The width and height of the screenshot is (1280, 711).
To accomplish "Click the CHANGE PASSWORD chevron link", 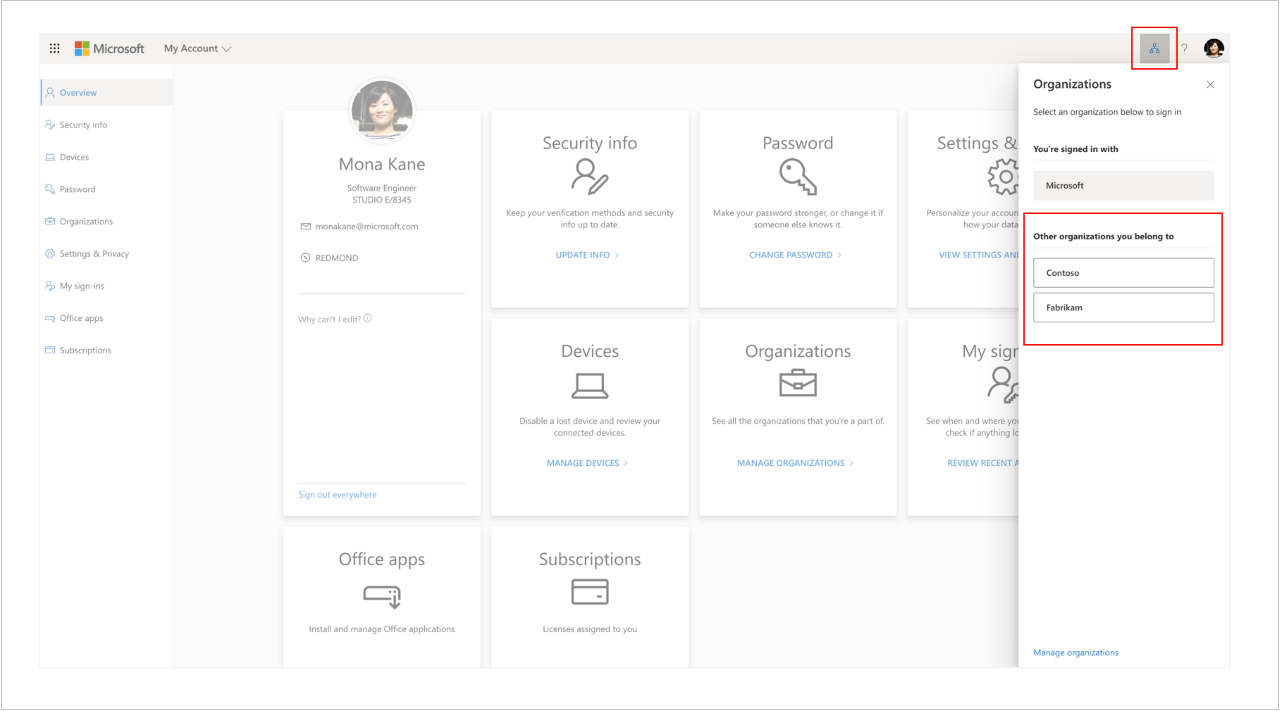I will [x=797, y=254].
